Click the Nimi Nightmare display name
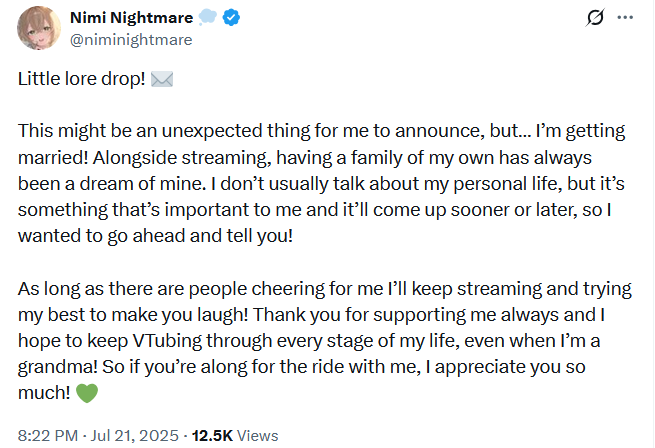Viewport: 655px width, 448px height. click(129, 19)
